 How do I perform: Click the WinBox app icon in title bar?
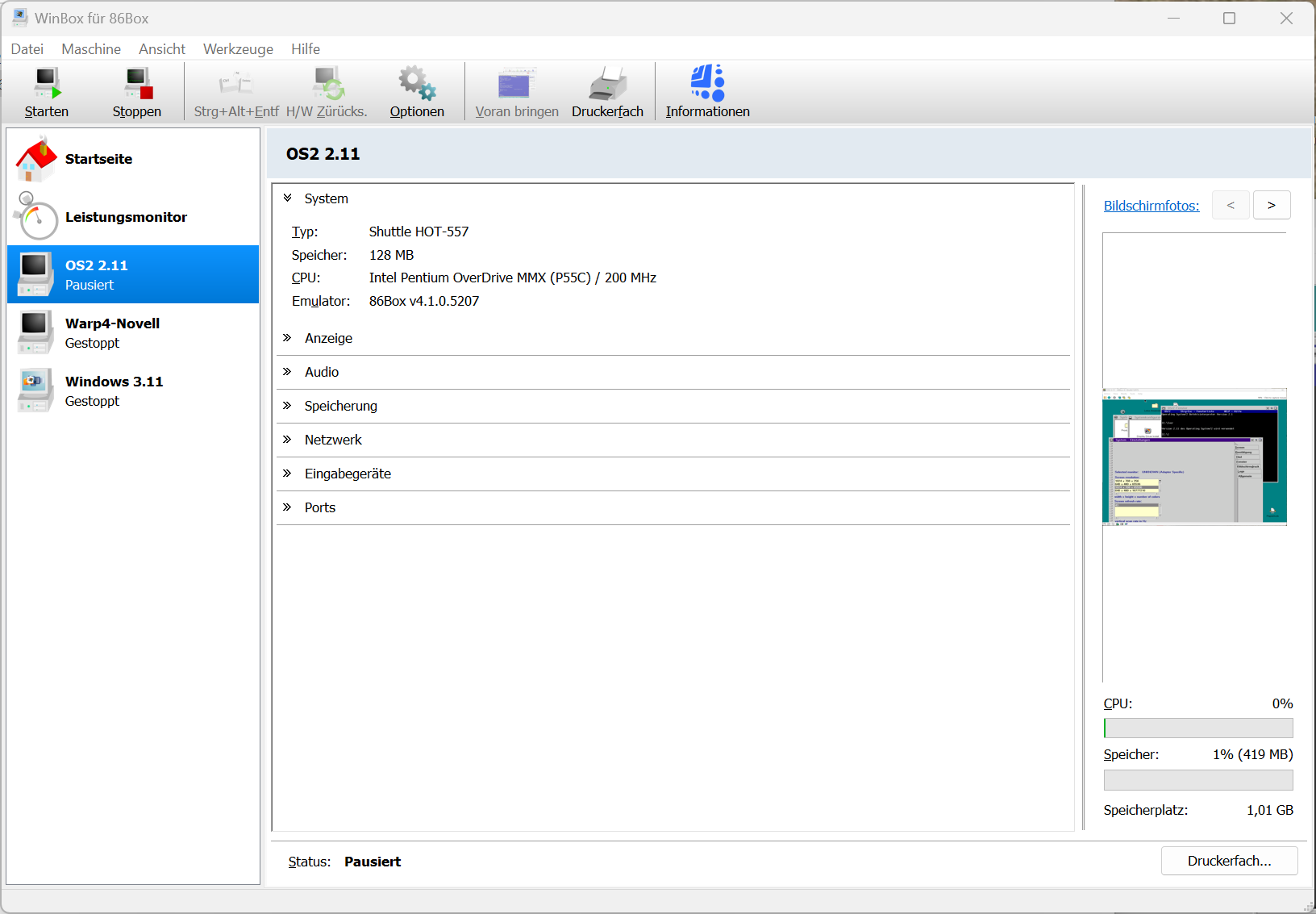(x=19, y=18)
